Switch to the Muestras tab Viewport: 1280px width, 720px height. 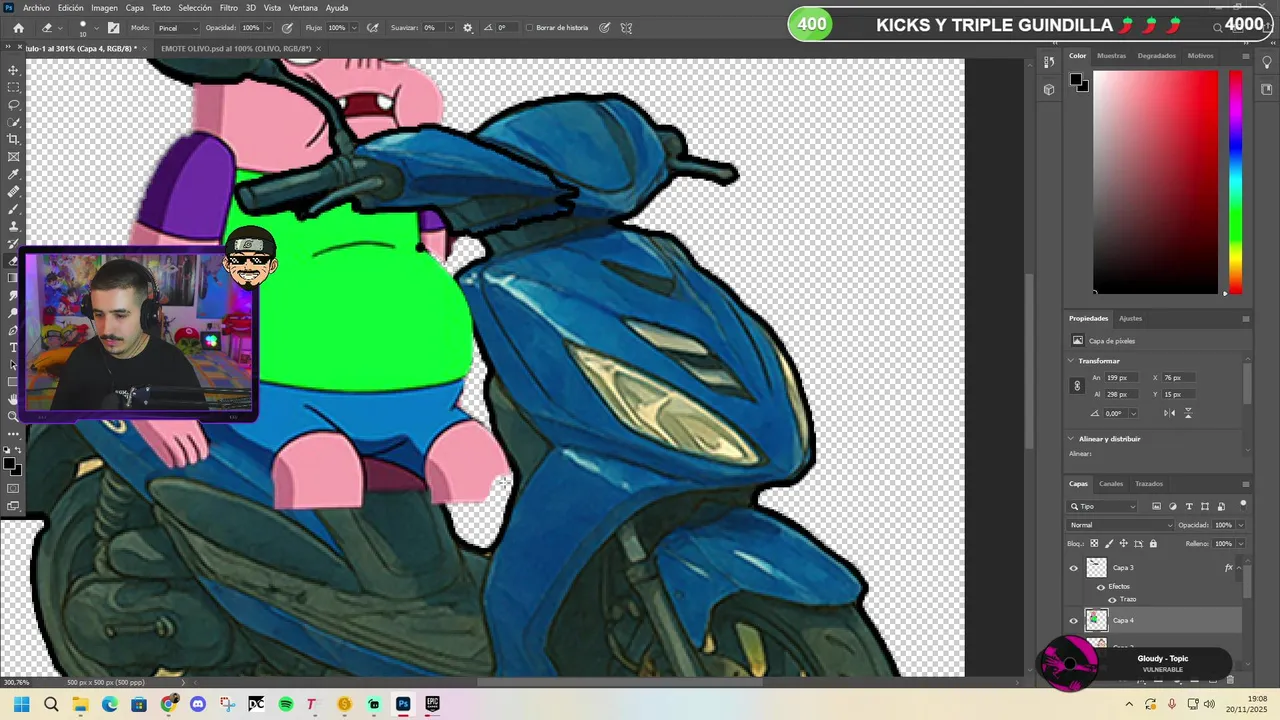point(1111,56)
